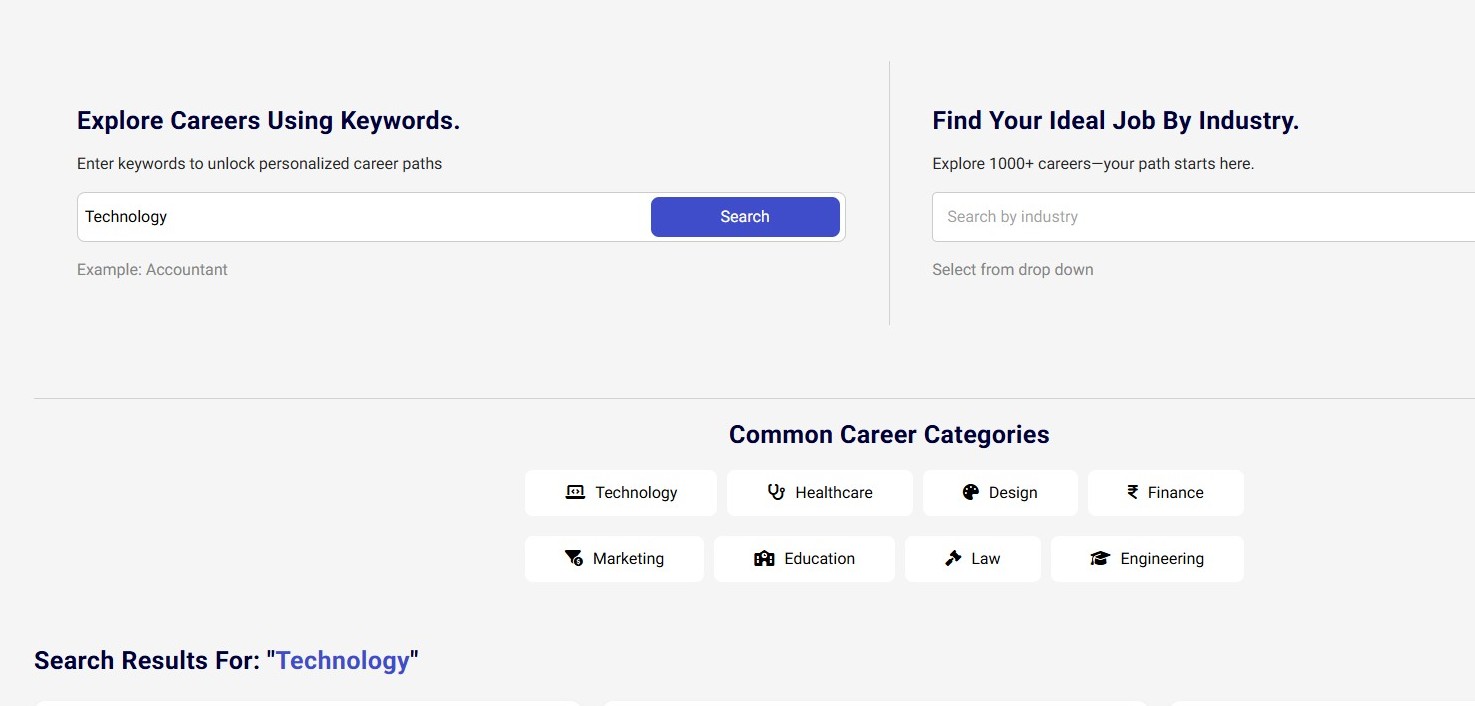Click the Marketing category button
The width and height of the screenshot is (1475, 706).
click(x=614, y=558)
